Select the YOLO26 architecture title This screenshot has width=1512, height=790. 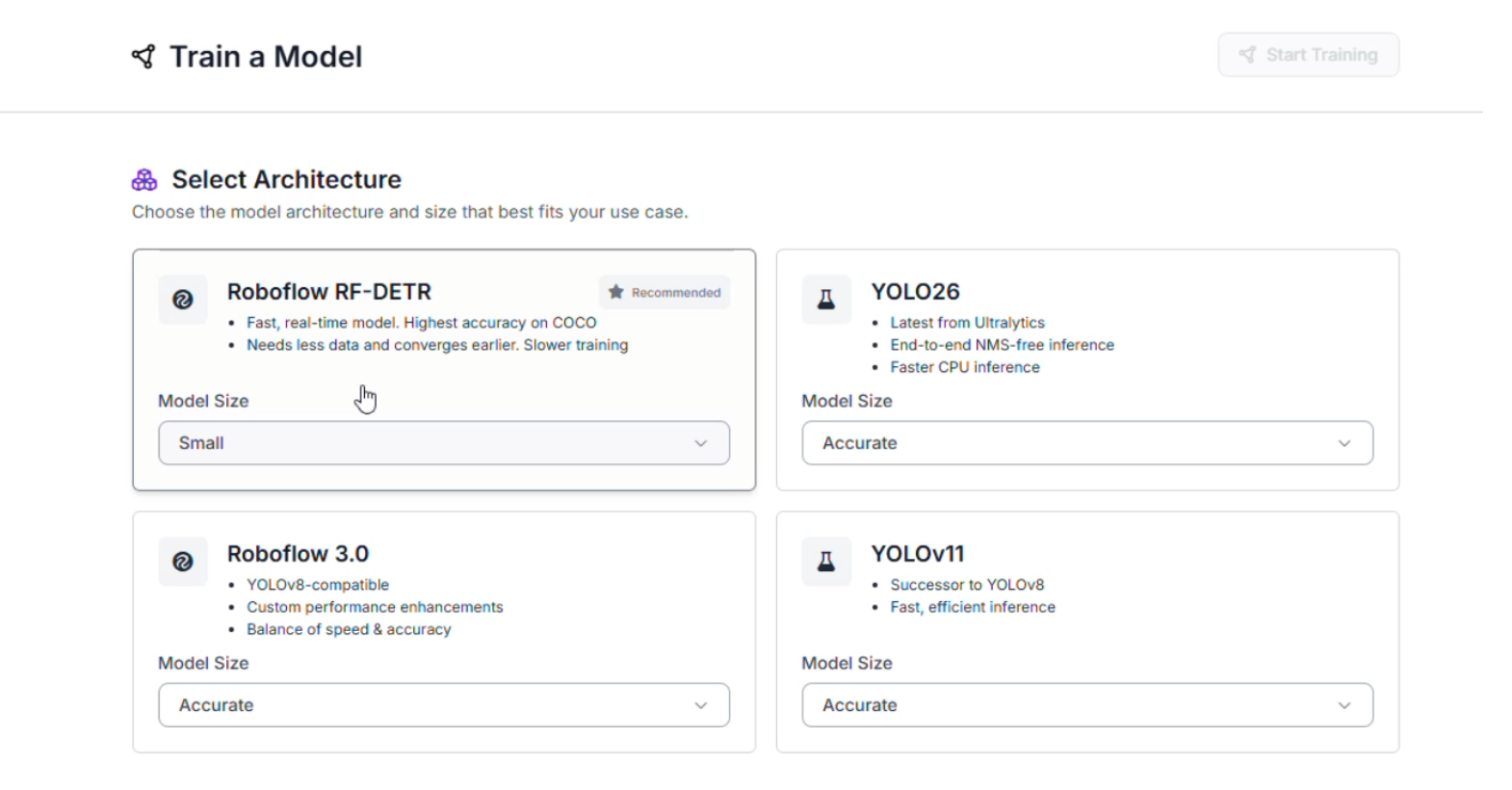click(x=915, y=292)
